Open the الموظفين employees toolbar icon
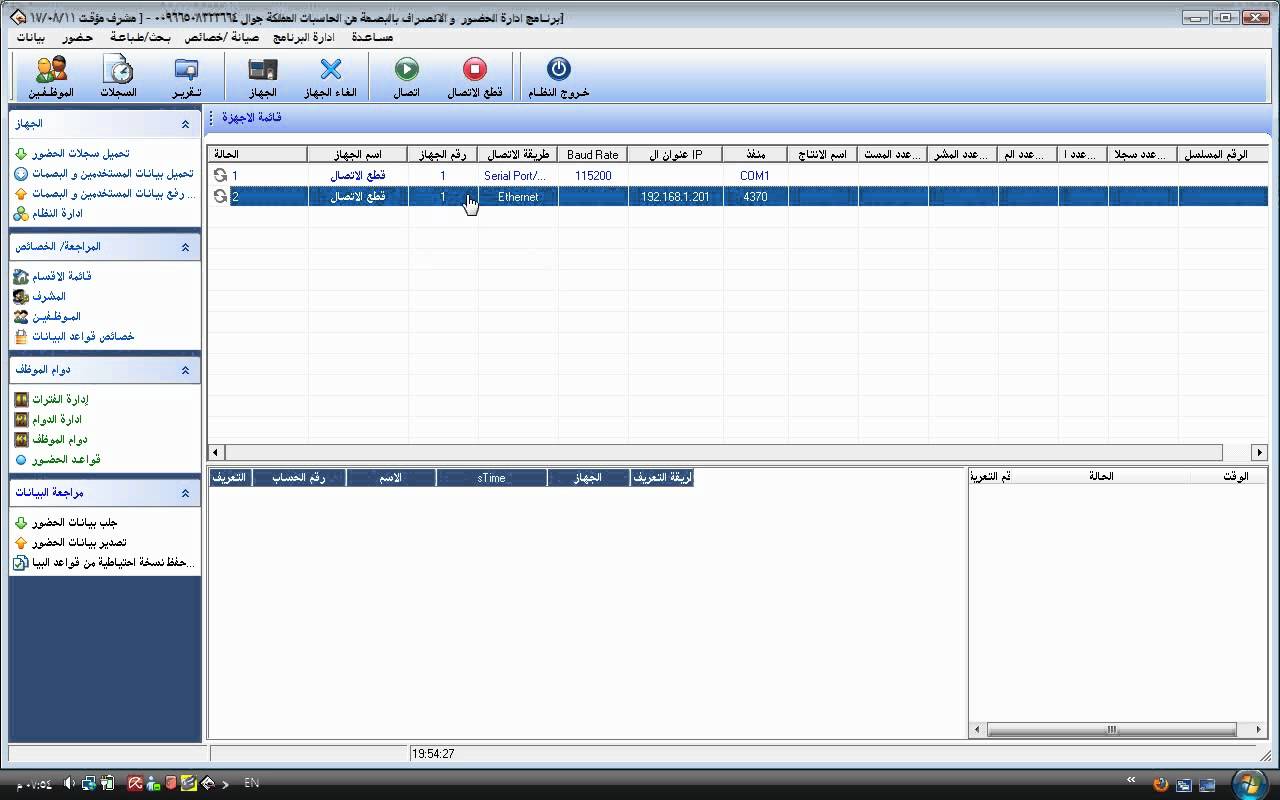The width and height of the screenshot is (1280, 800). tap(51, 69)
